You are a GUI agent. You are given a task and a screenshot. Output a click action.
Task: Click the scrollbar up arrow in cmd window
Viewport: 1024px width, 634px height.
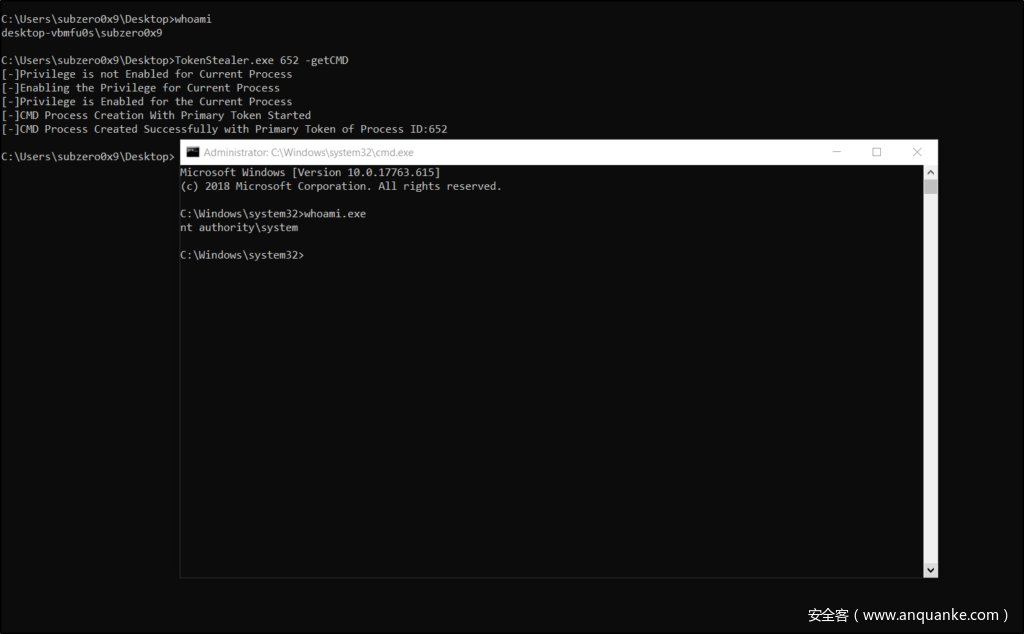[x=930, y=172]
